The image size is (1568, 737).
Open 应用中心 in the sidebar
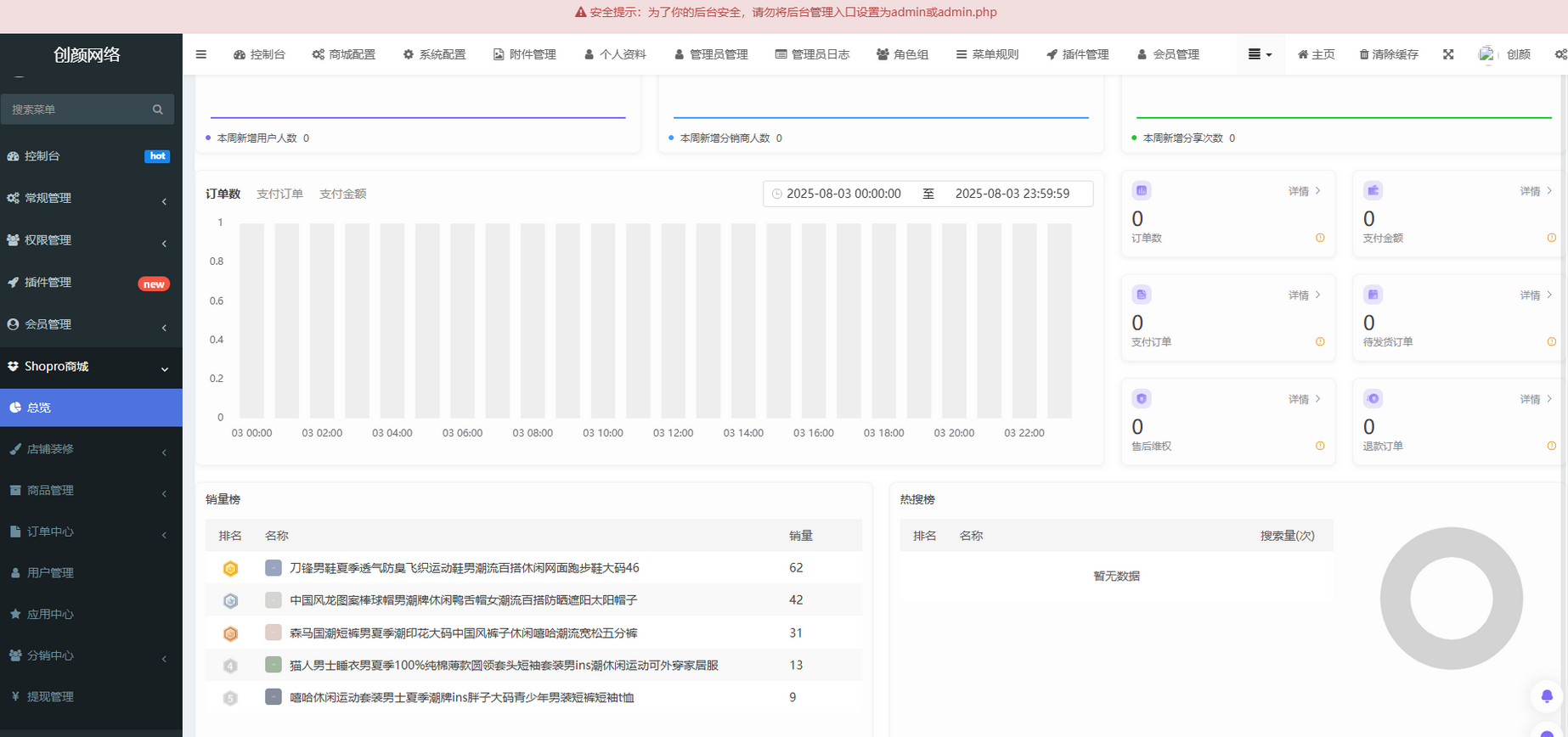(x=91, y=614)
